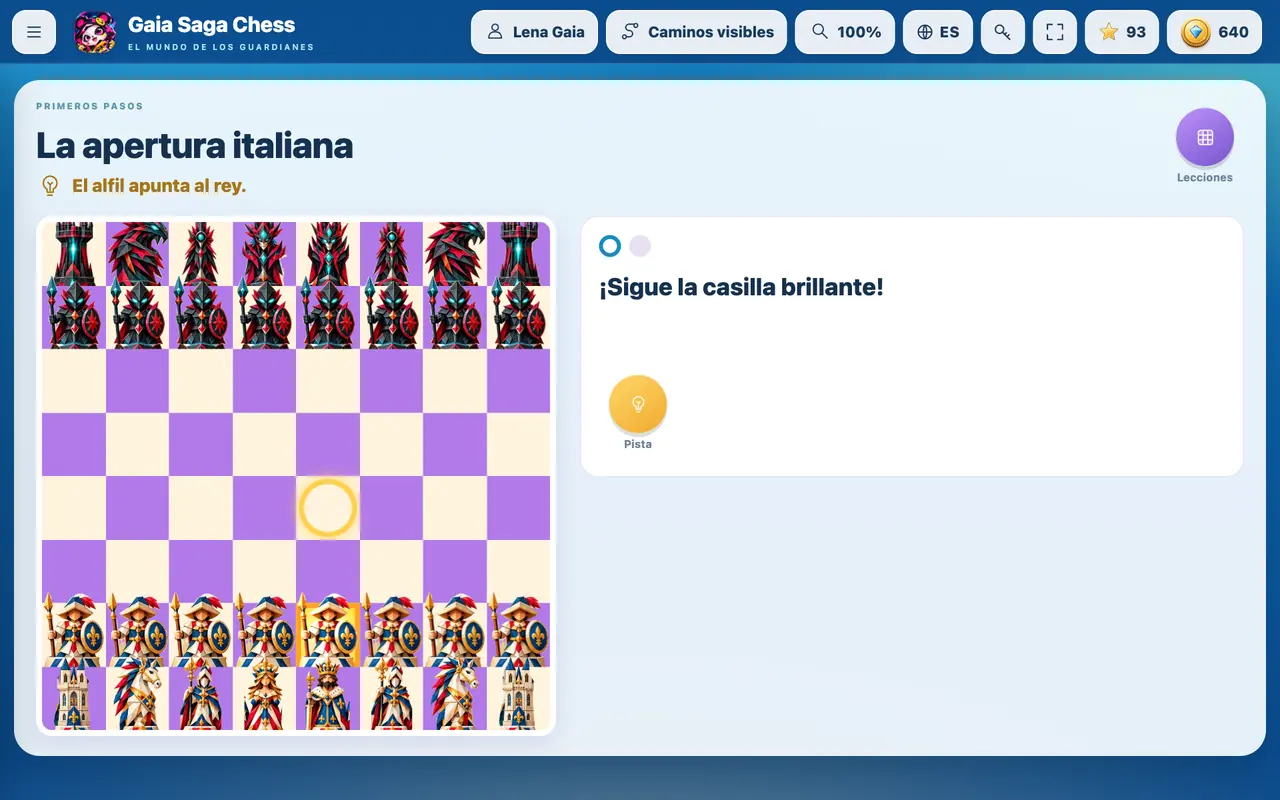Click the black king piece
Image resolution: width=1280 pixels, height=800 pixels.
point(328,254)
